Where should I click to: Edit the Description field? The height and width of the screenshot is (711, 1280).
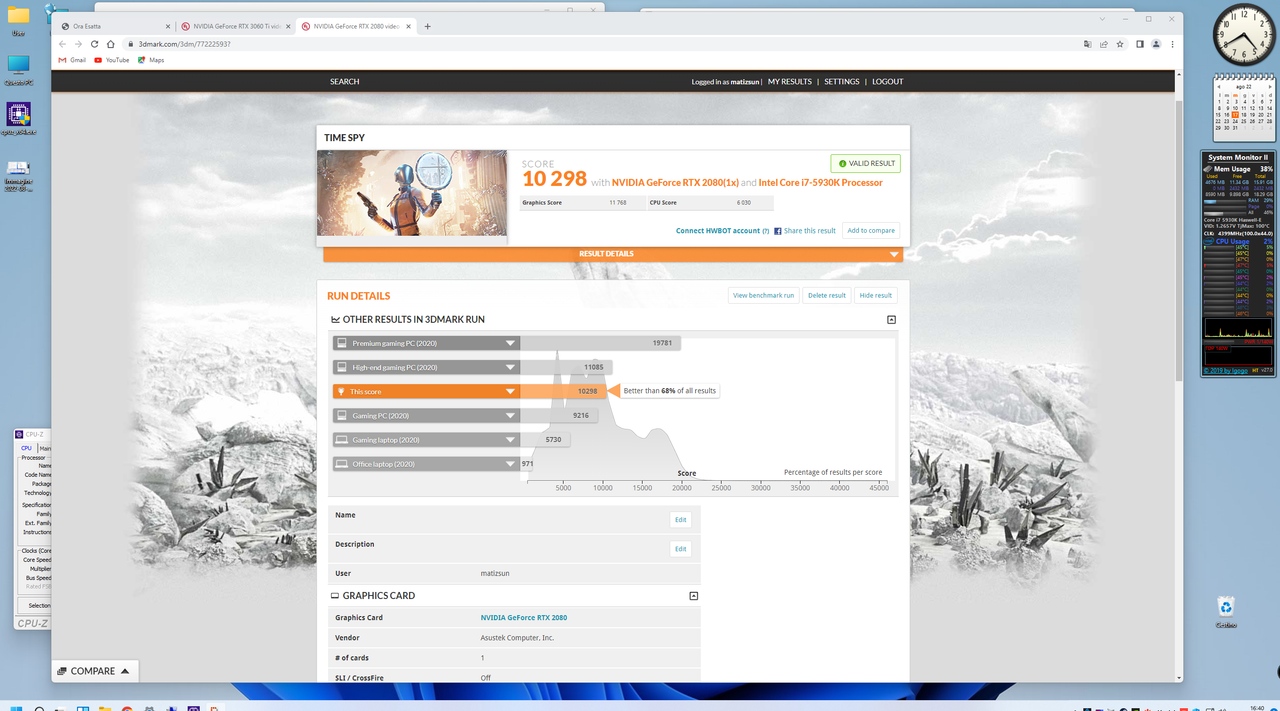click(x=680, y=548)
